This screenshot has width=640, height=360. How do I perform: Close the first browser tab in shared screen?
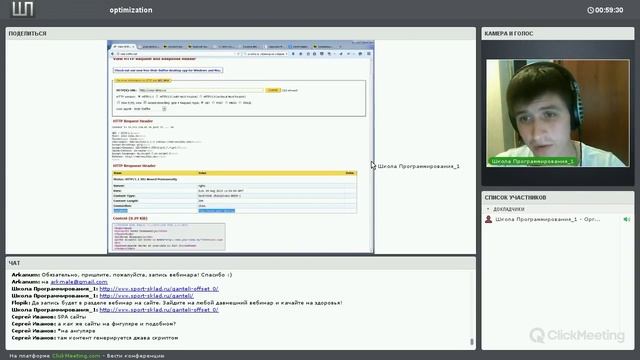133,47
